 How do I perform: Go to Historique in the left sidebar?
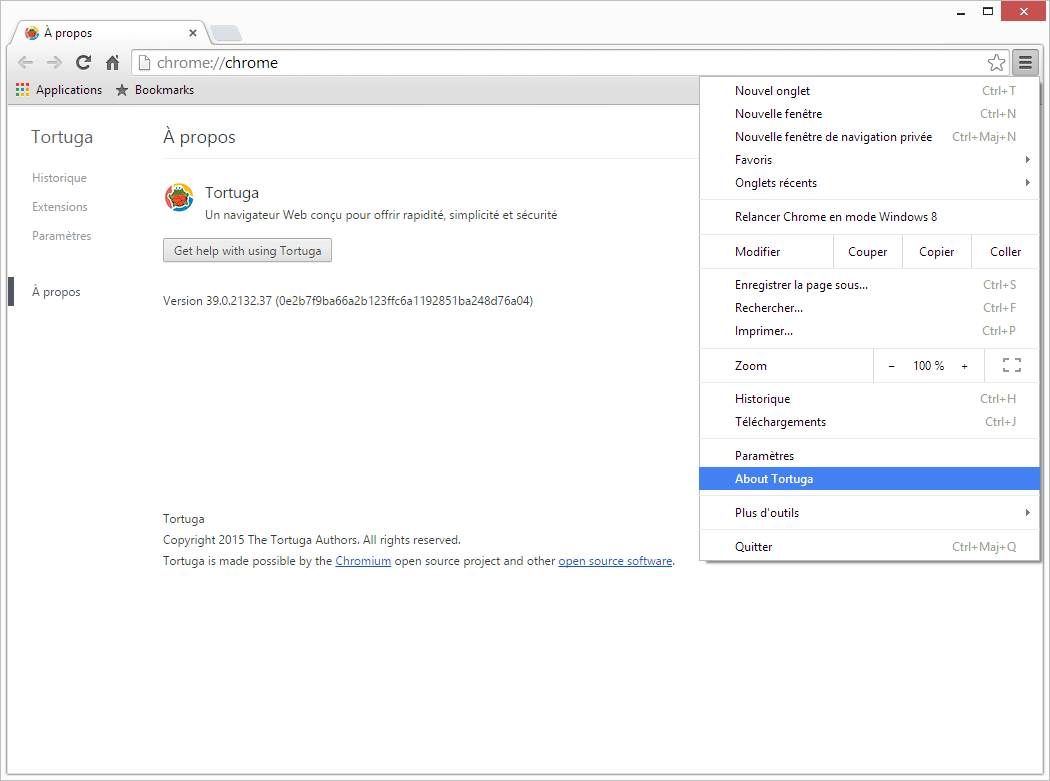[59, 178]
